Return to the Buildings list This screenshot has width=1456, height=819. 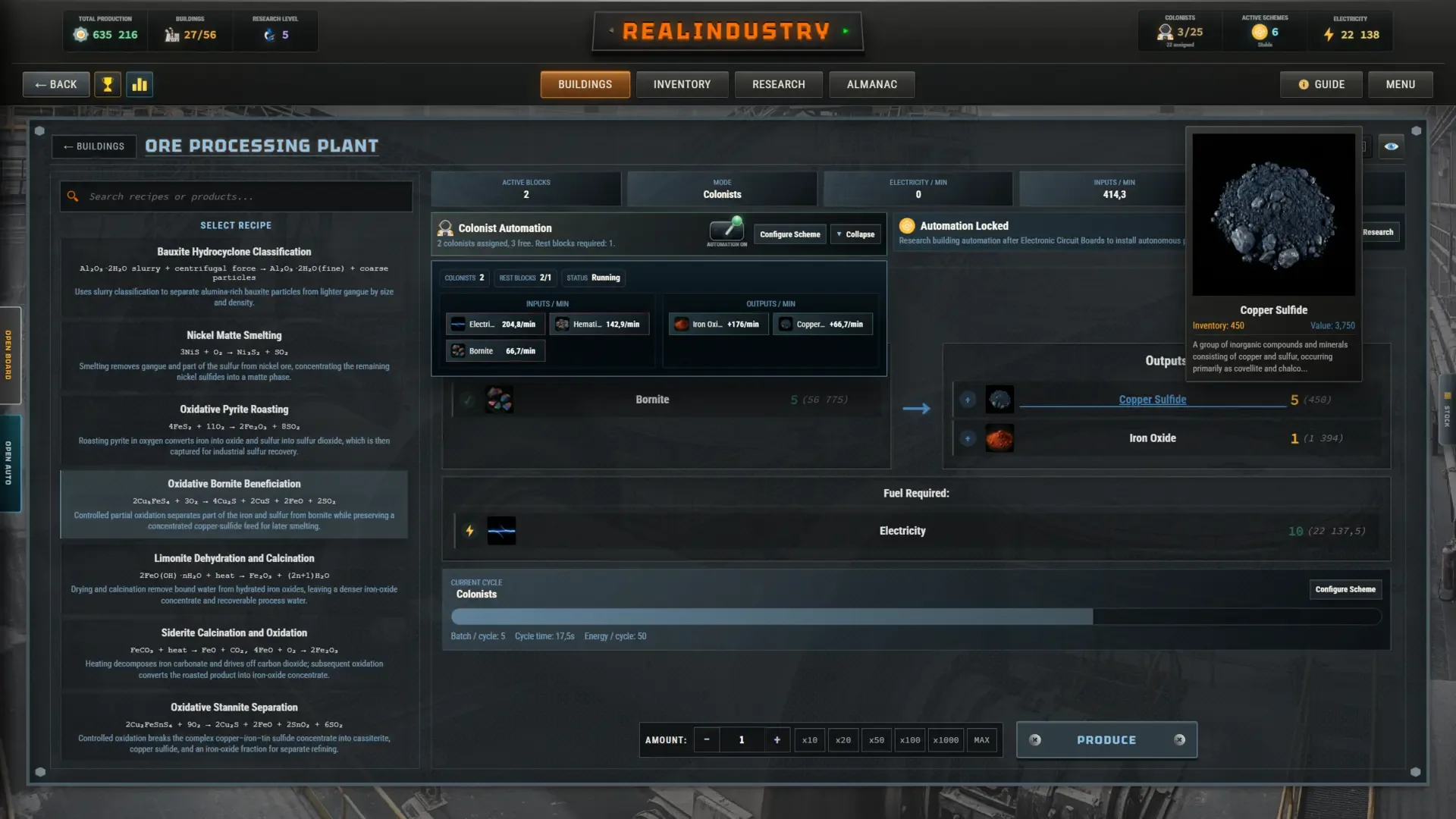pyautogui.click(x=94, y=146)
